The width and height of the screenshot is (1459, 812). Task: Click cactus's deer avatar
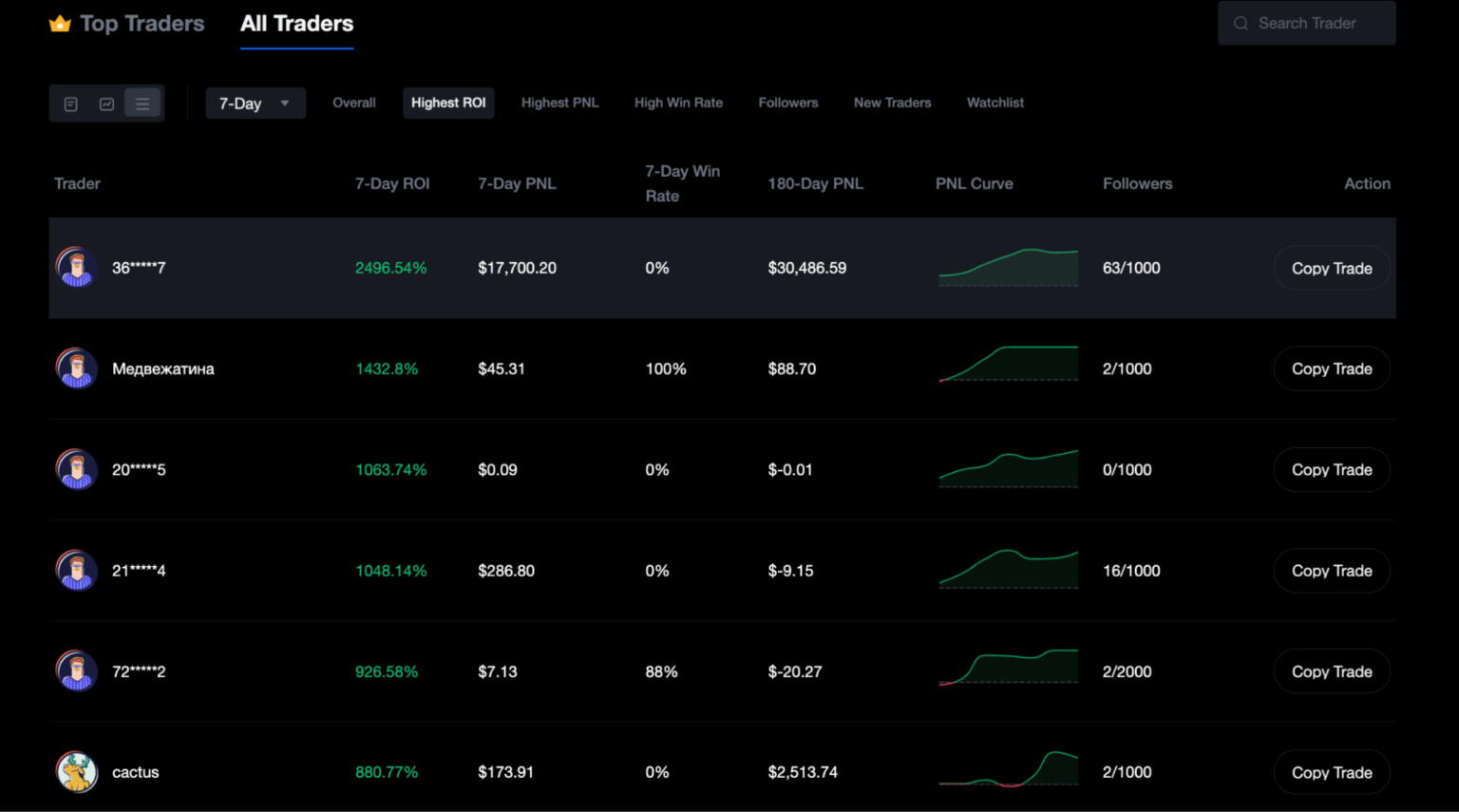76,772
